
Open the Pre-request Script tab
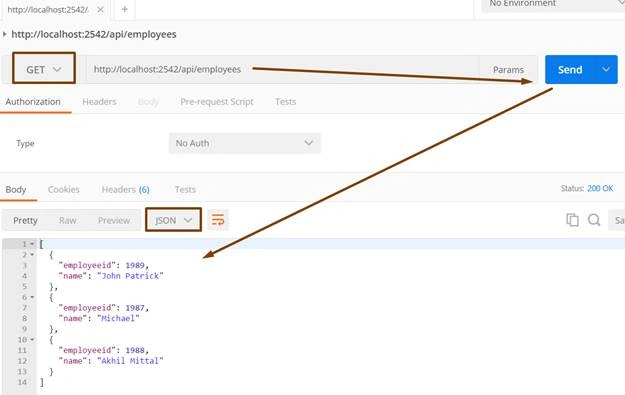(217, 102)
